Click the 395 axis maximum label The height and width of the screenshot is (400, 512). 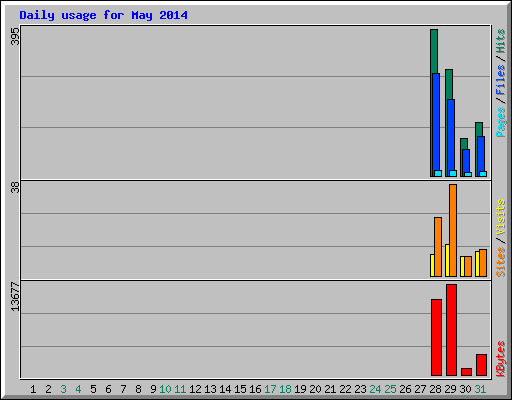click(x=15, y=36)
